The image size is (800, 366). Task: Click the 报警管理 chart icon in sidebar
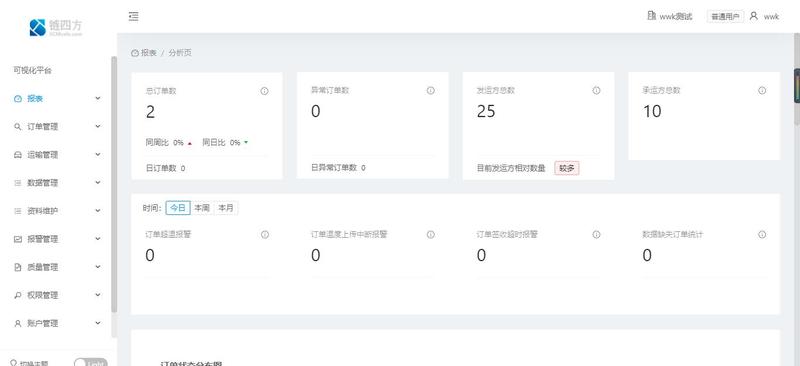[18, 239]
